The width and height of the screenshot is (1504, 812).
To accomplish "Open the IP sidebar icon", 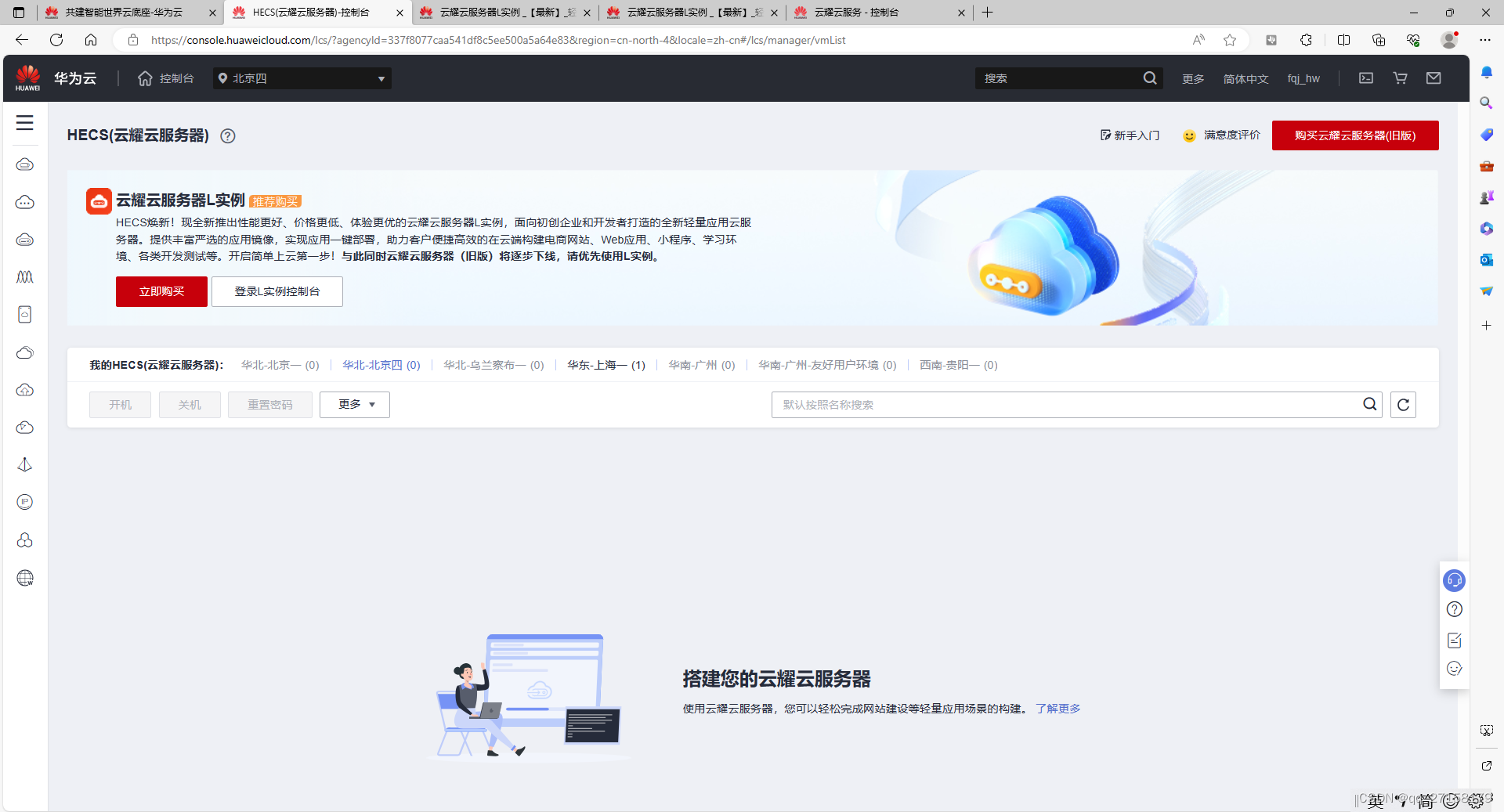I will pyautogui.click(x=25, y=502).
